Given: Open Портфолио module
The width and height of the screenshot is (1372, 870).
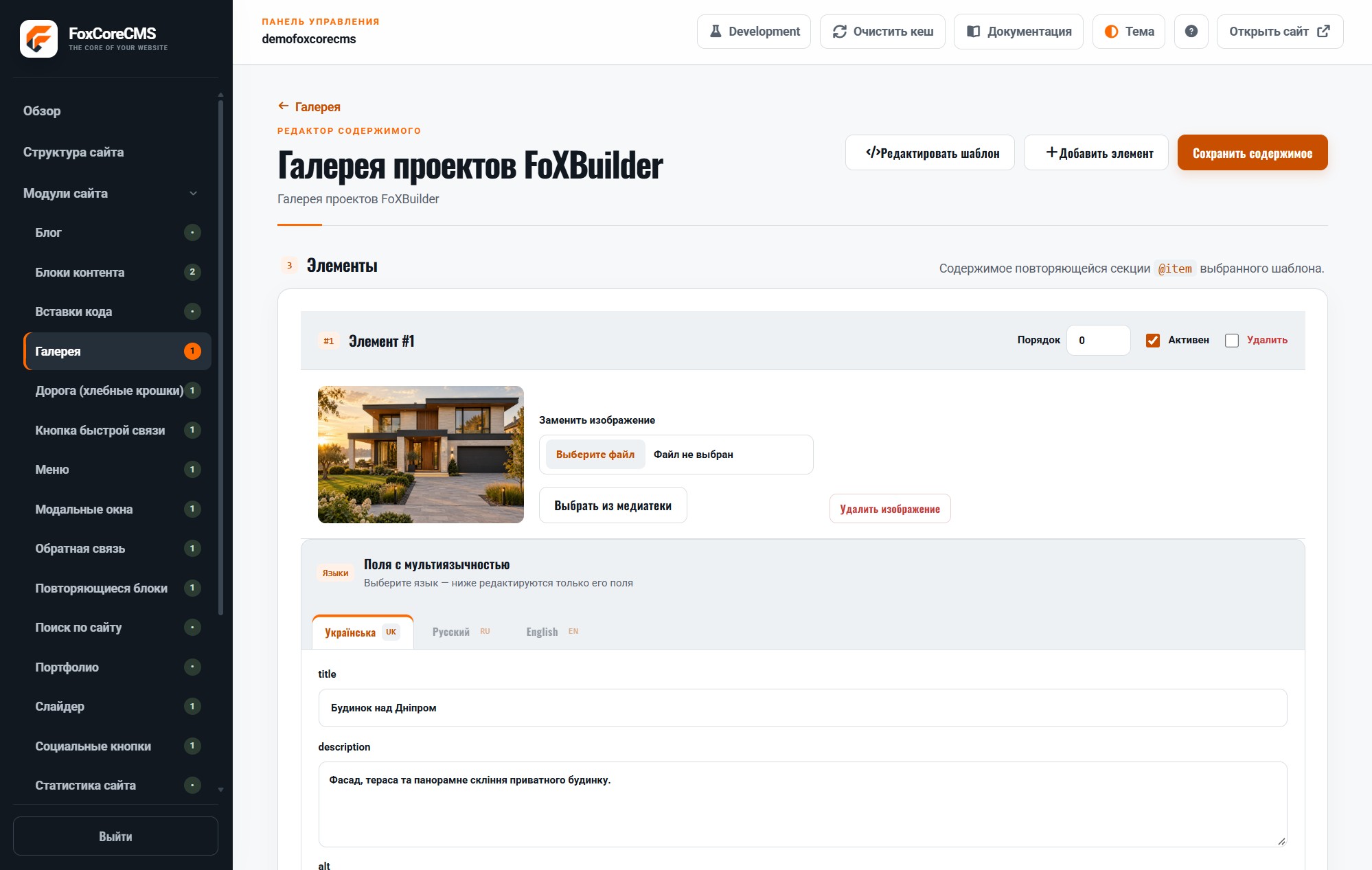Looking at the screenshot, I should [117, 667].
